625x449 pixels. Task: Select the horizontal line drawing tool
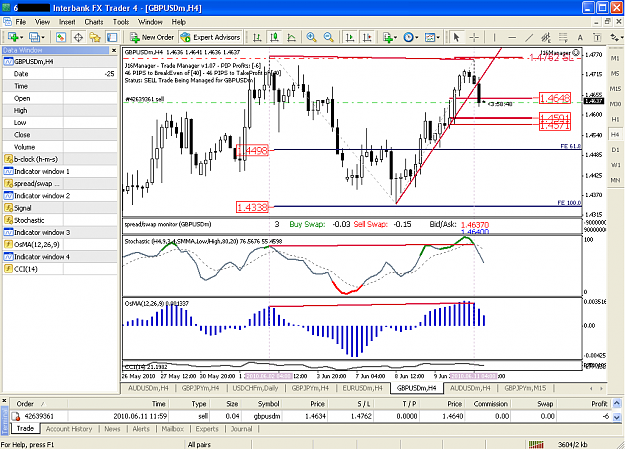512,37
